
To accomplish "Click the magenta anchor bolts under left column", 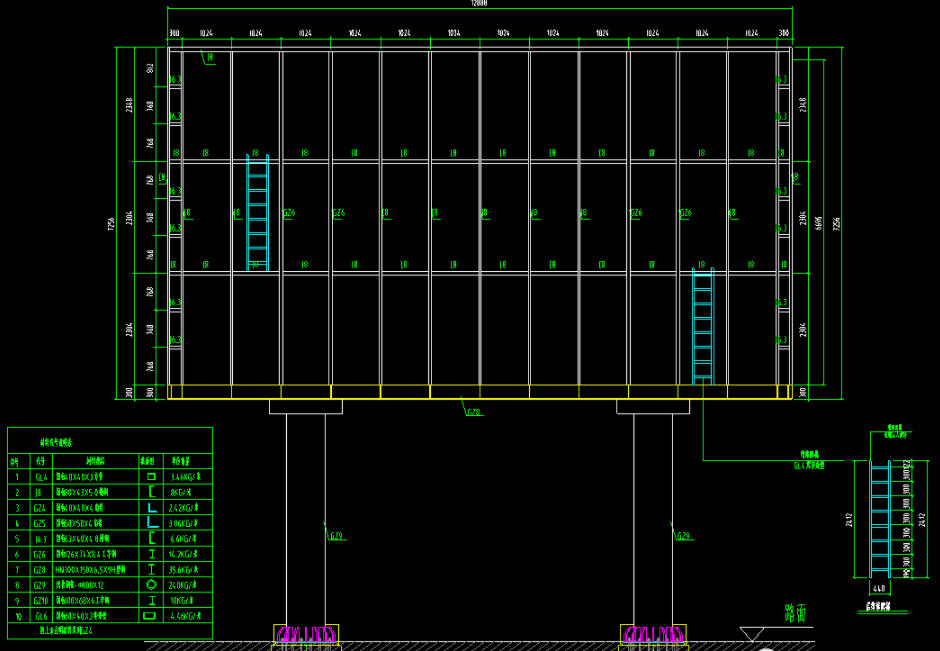I will (x=305, y=634).
